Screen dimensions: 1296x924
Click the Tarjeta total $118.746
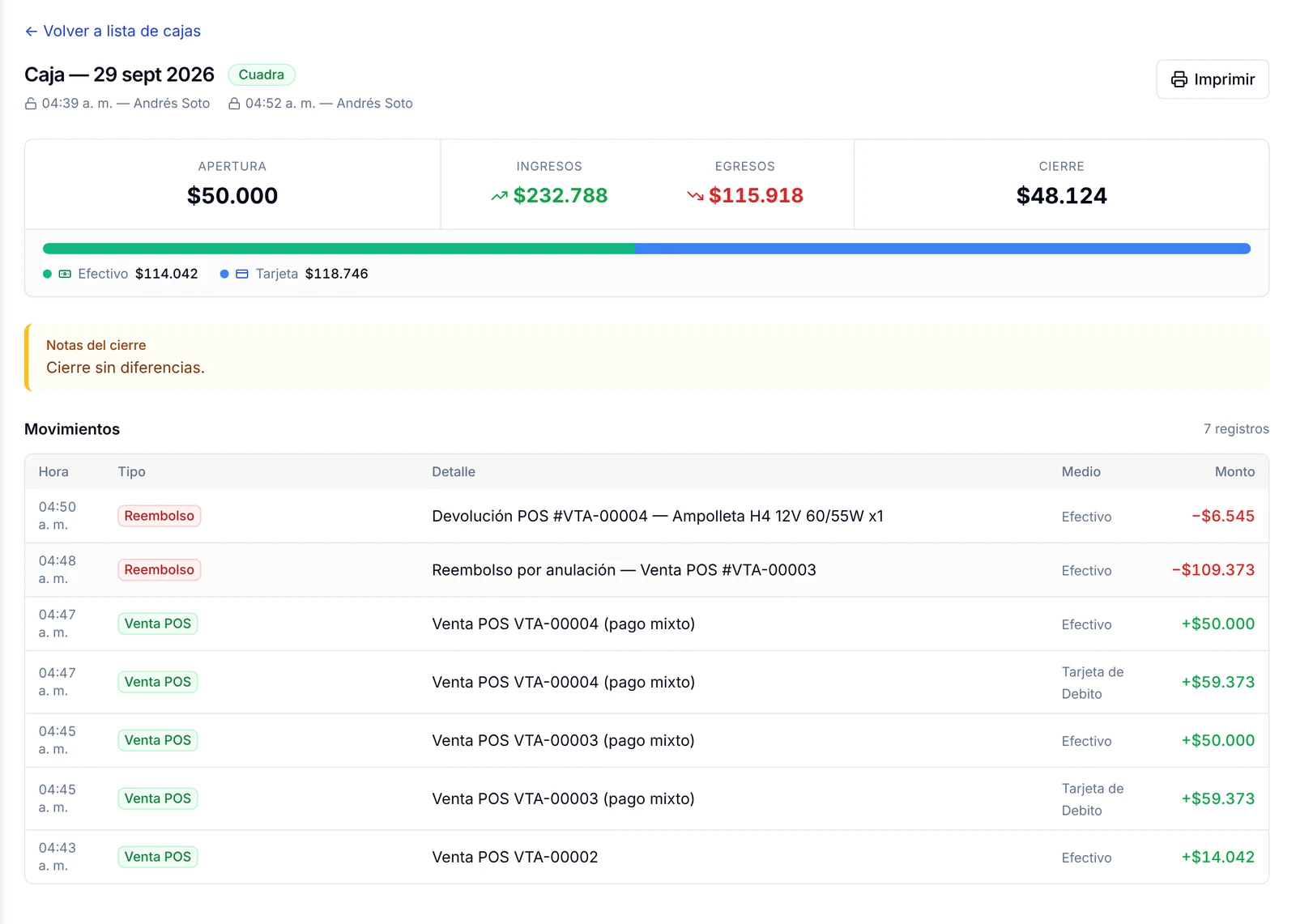337,275
